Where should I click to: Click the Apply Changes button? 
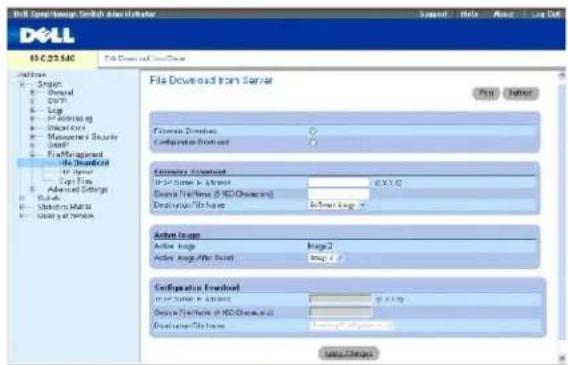click(348, 353)
